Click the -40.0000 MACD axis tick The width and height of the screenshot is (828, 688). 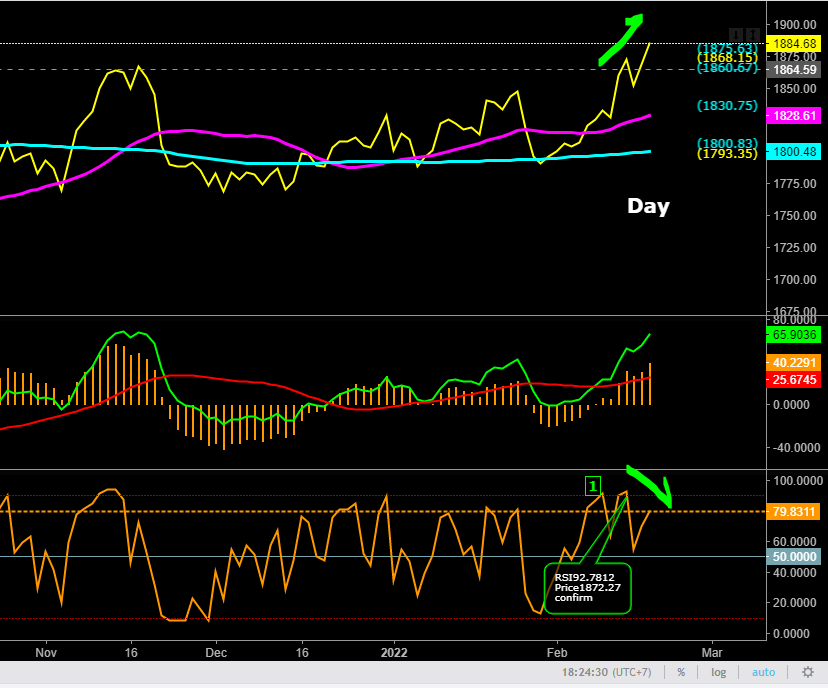point(797,448)
